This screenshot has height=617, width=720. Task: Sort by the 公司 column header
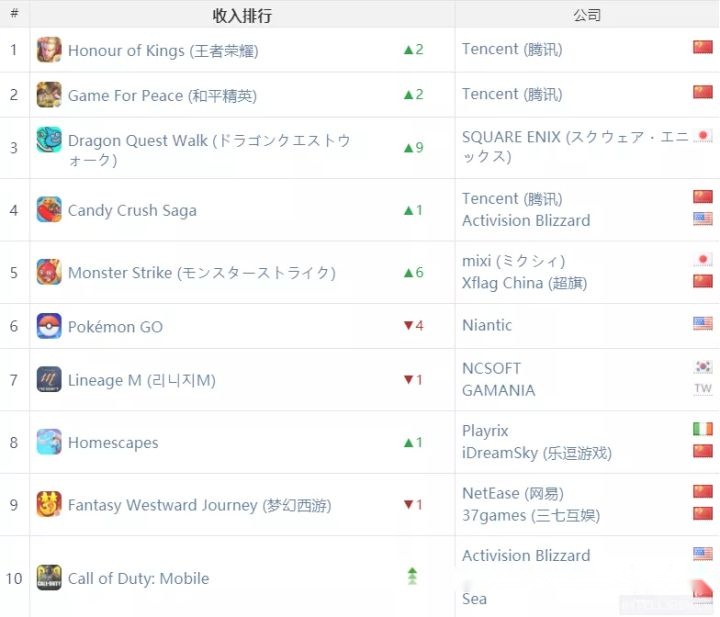(x=587, y=15)
